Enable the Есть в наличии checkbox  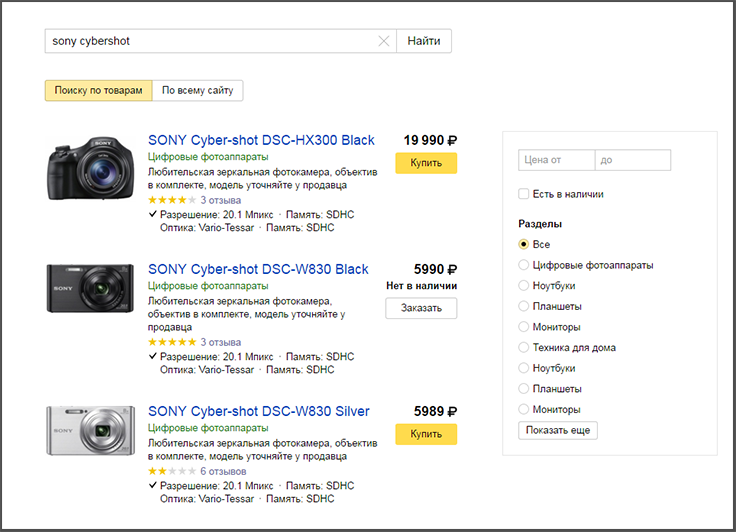pyautogui.click(x=524, y=194)
